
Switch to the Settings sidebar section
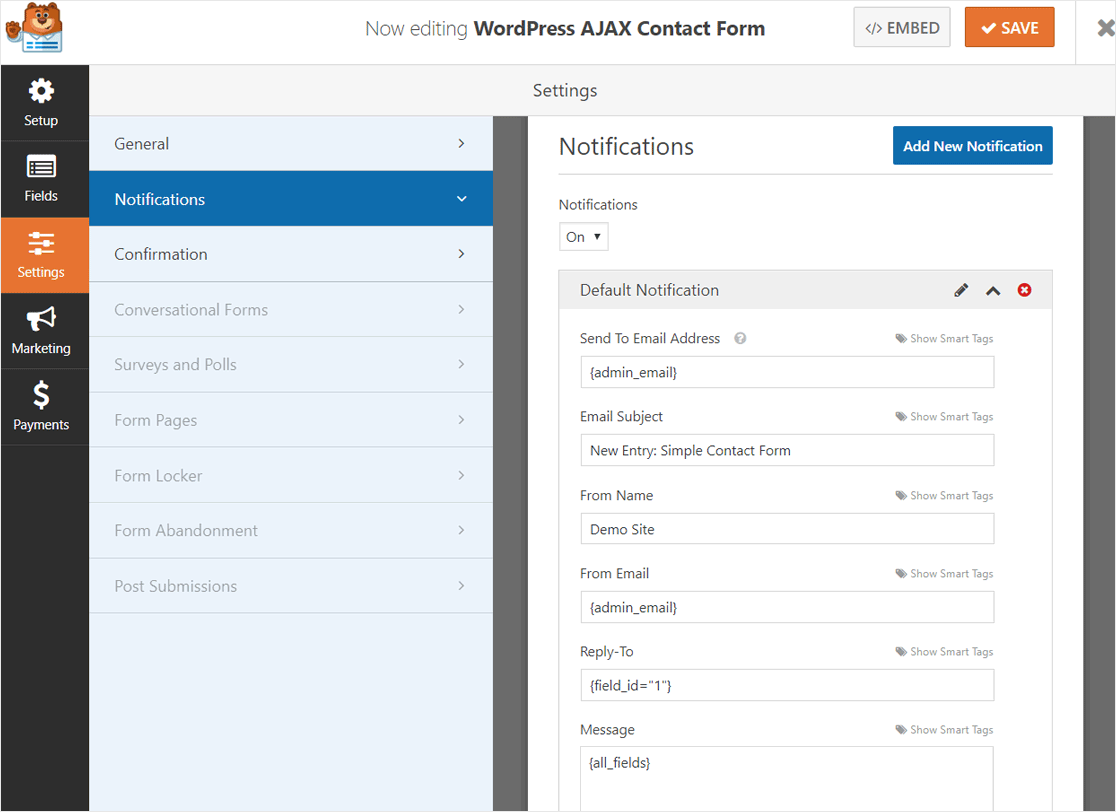pos(42,255)
